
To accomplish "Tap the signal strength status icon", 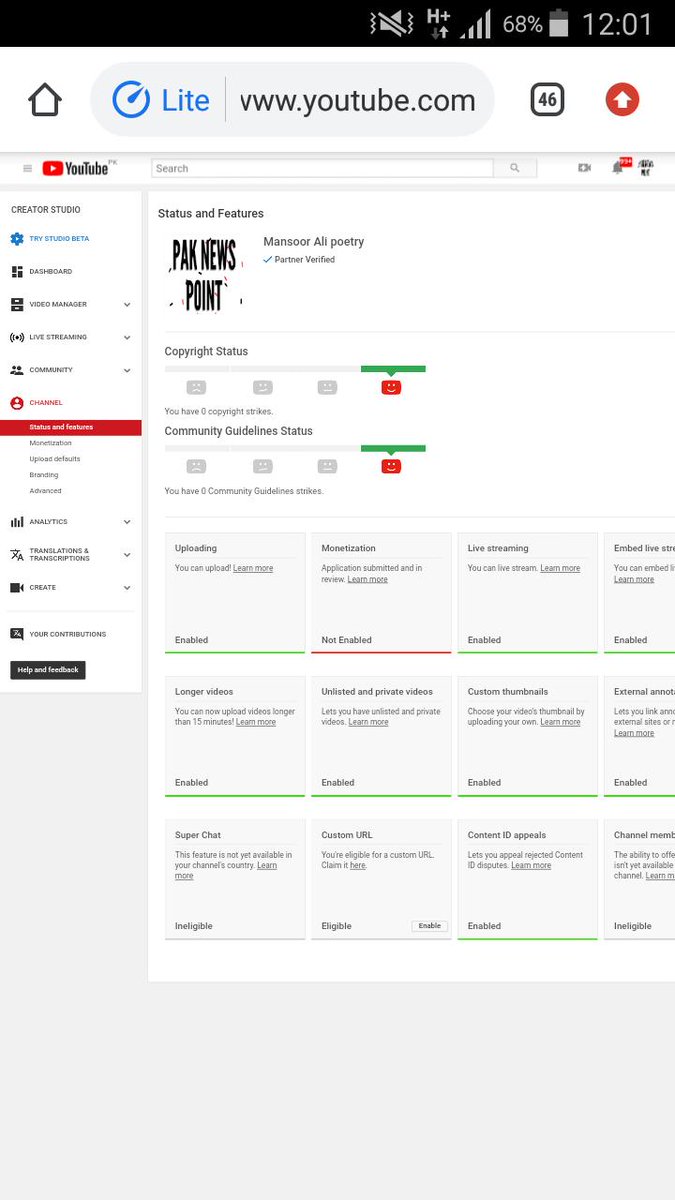I will pos(476,23).
